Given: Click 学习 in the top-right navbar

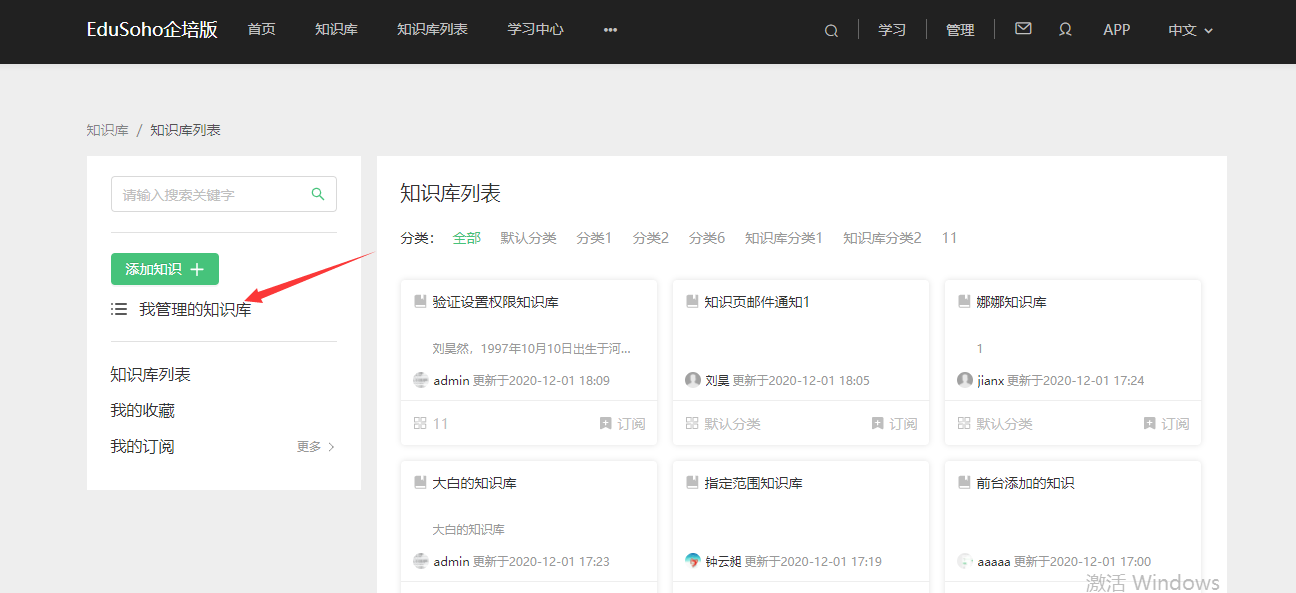Looking at the screenshot, I should pyautogui.click(x=892, y=30).
